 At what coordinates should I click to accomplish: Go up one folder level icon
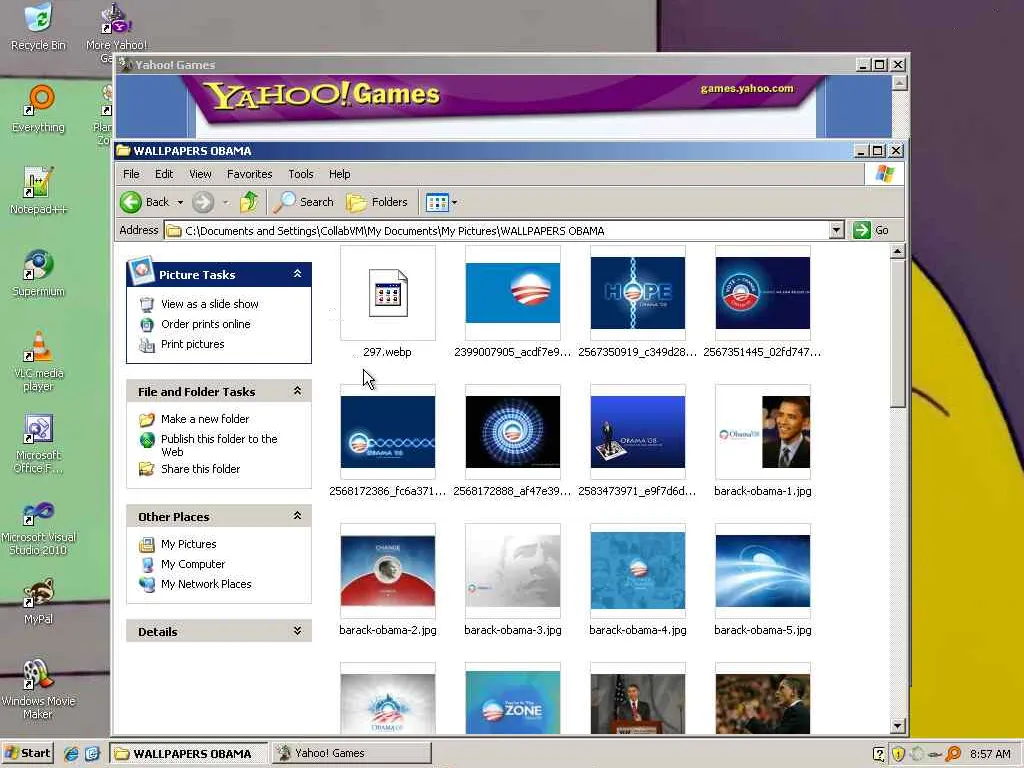point(249,202)
